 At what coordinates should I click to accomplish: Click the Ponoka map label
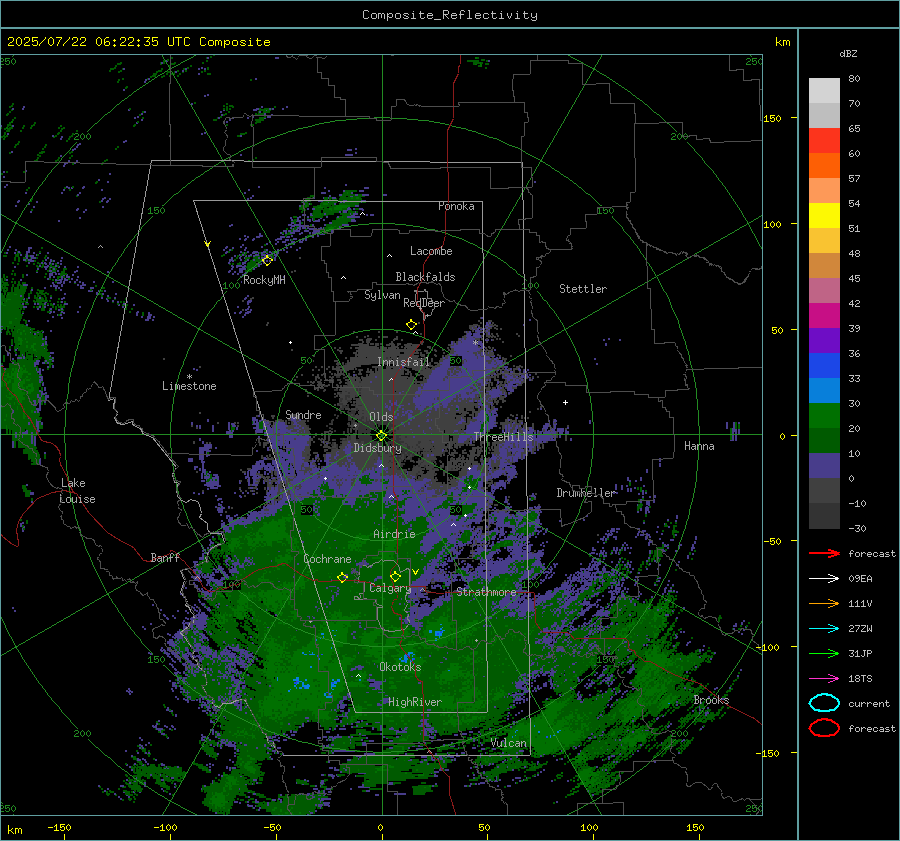pos(456,206)
